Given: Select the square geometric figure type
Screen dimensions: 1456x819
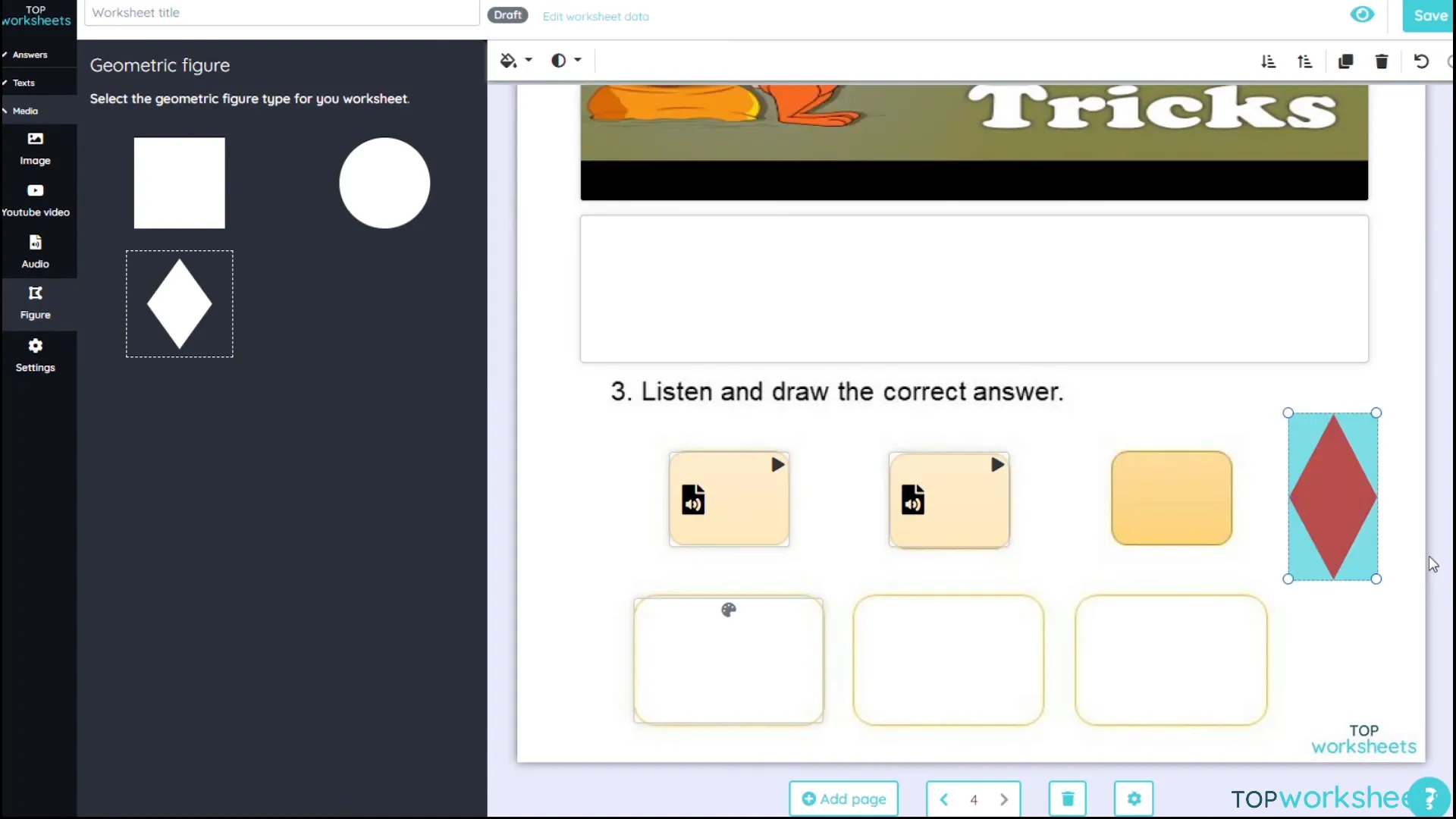Looking at the screenshot, I should point(180,182).
